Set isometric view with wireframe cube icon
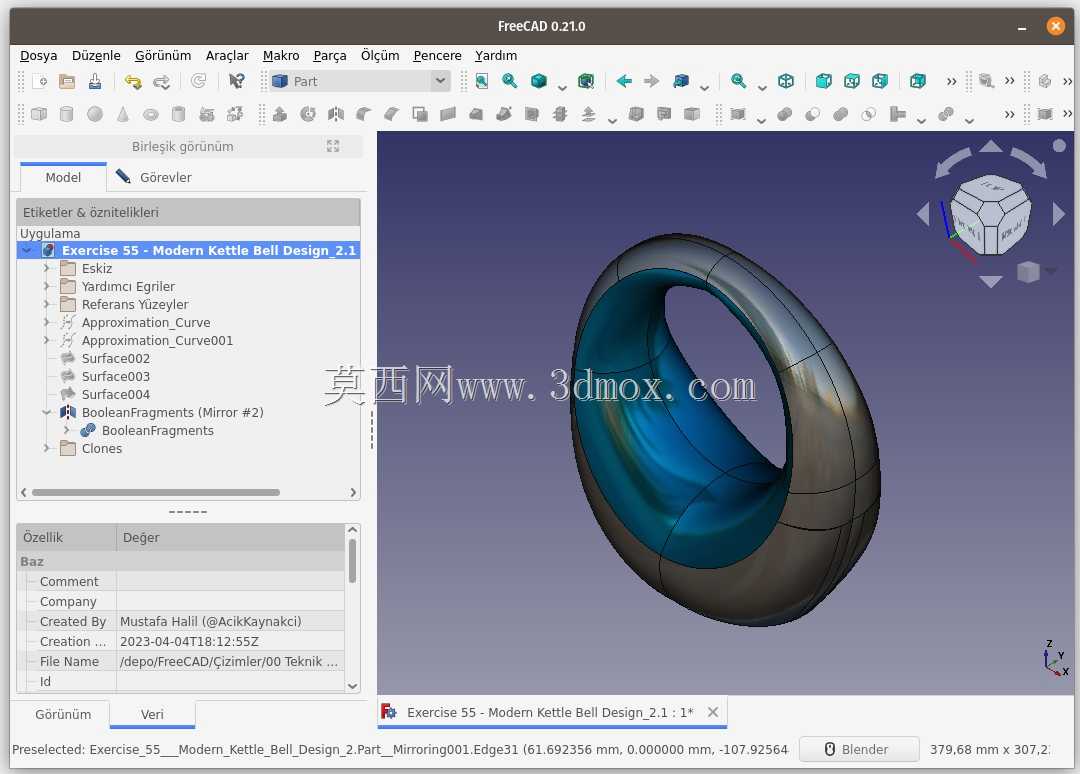 tap(786, 81)
